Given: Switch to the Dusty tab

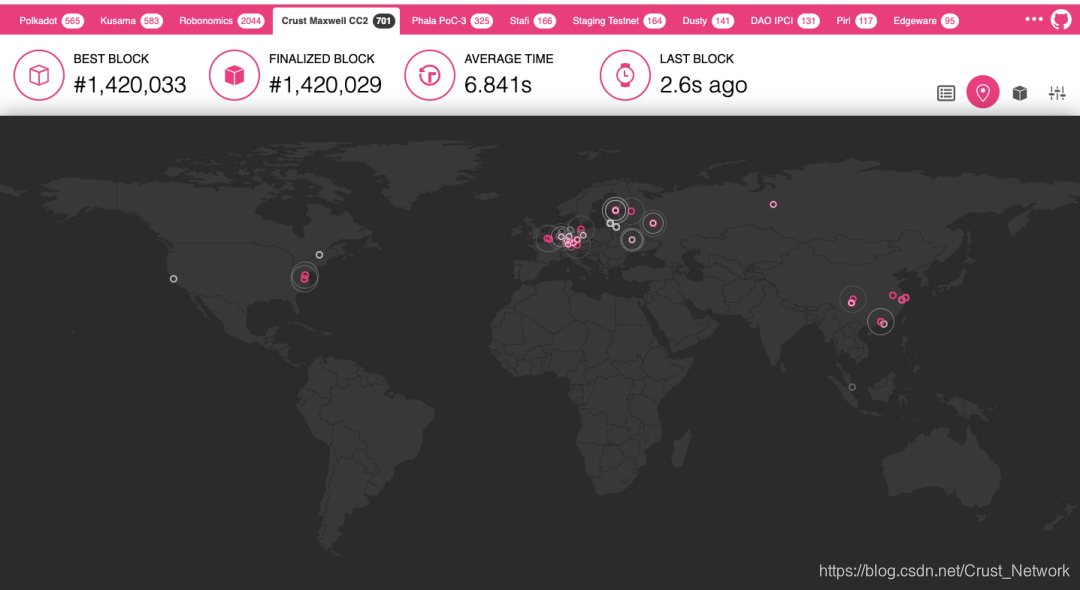Looking at the screenshot, I should tap(707, 21).
